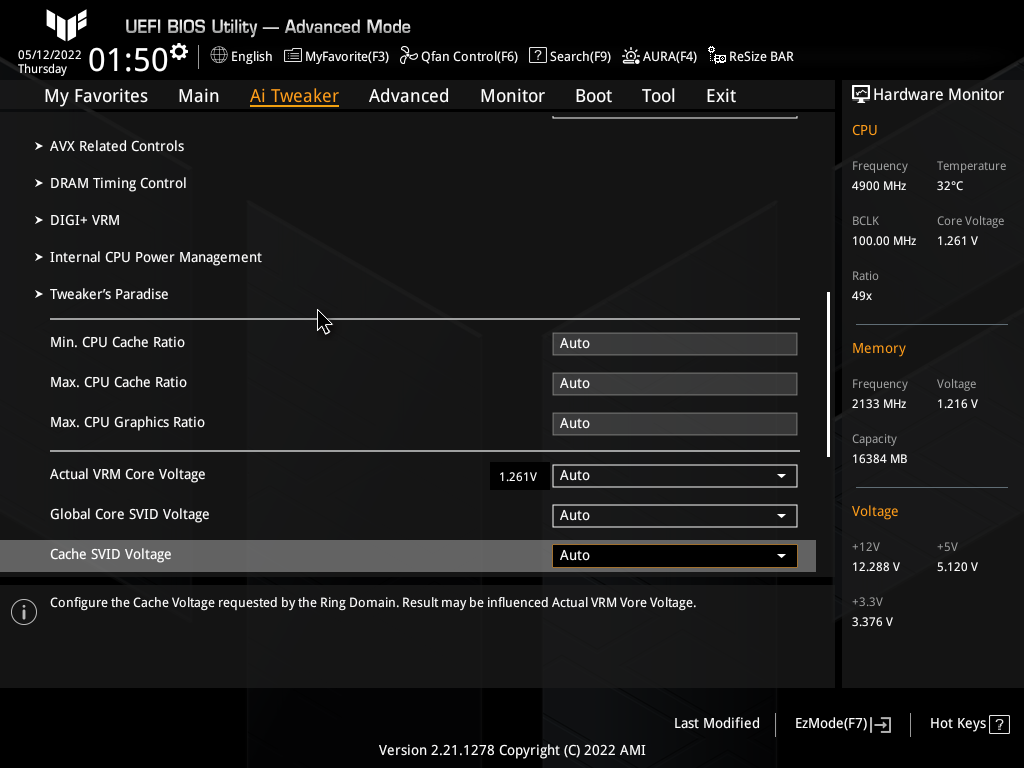Click the 01:50 clock display
This screenshot has height=768, width=1024.
(x=128, y=60)
